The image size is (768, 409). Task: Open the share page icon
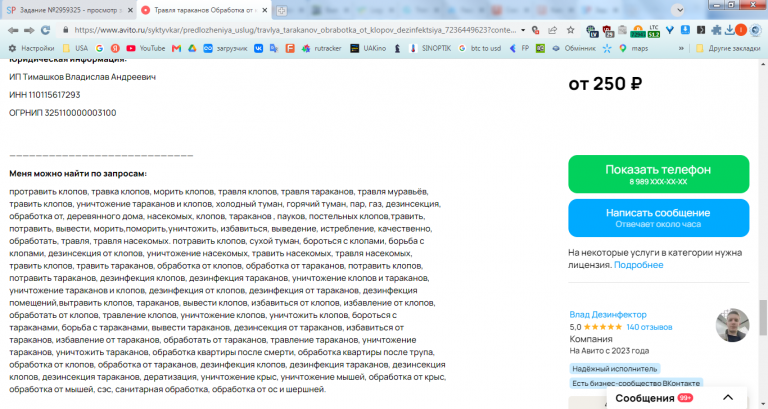553,30
